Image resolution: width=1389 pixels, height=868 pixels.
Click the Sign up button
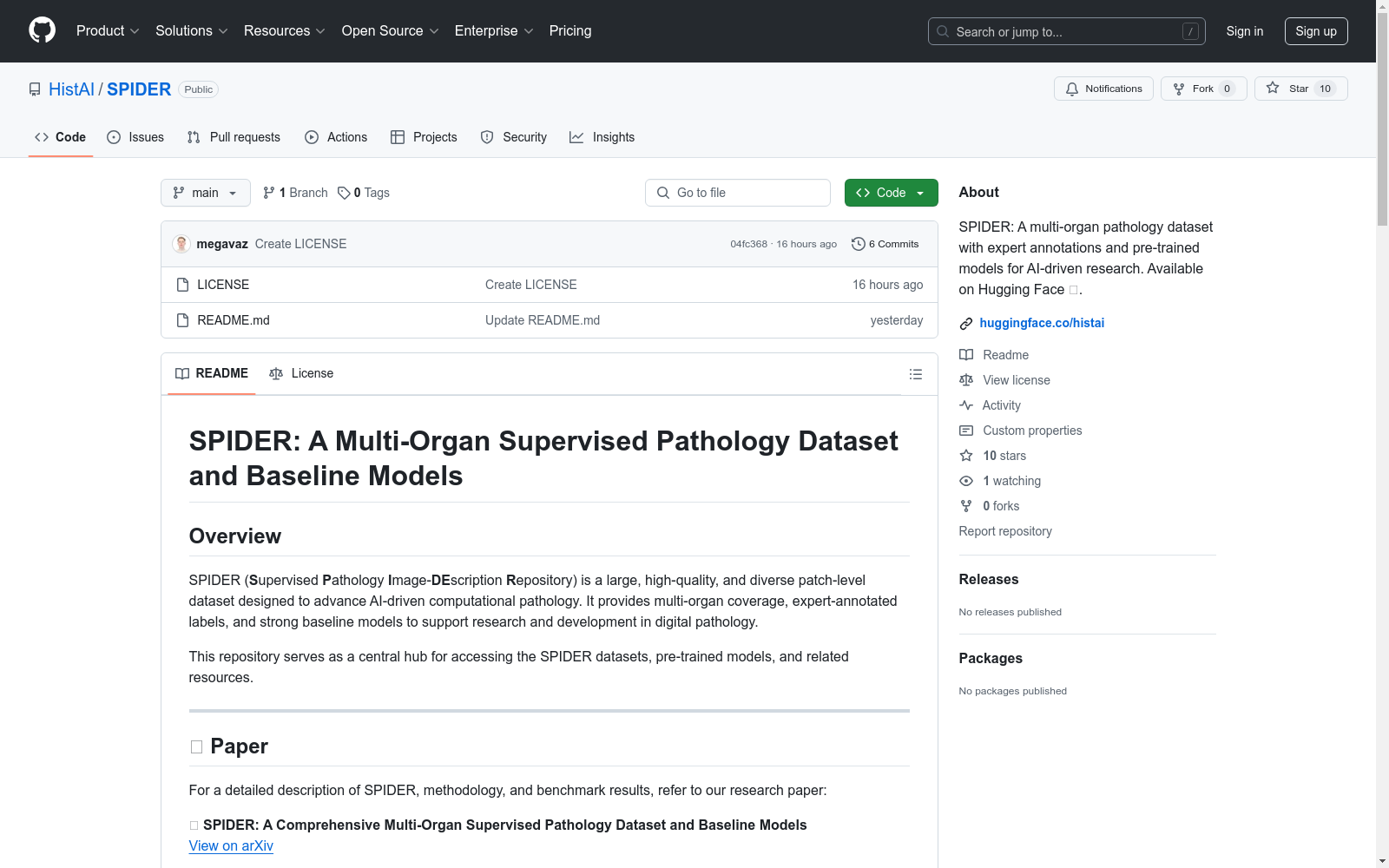point(1316,31)
